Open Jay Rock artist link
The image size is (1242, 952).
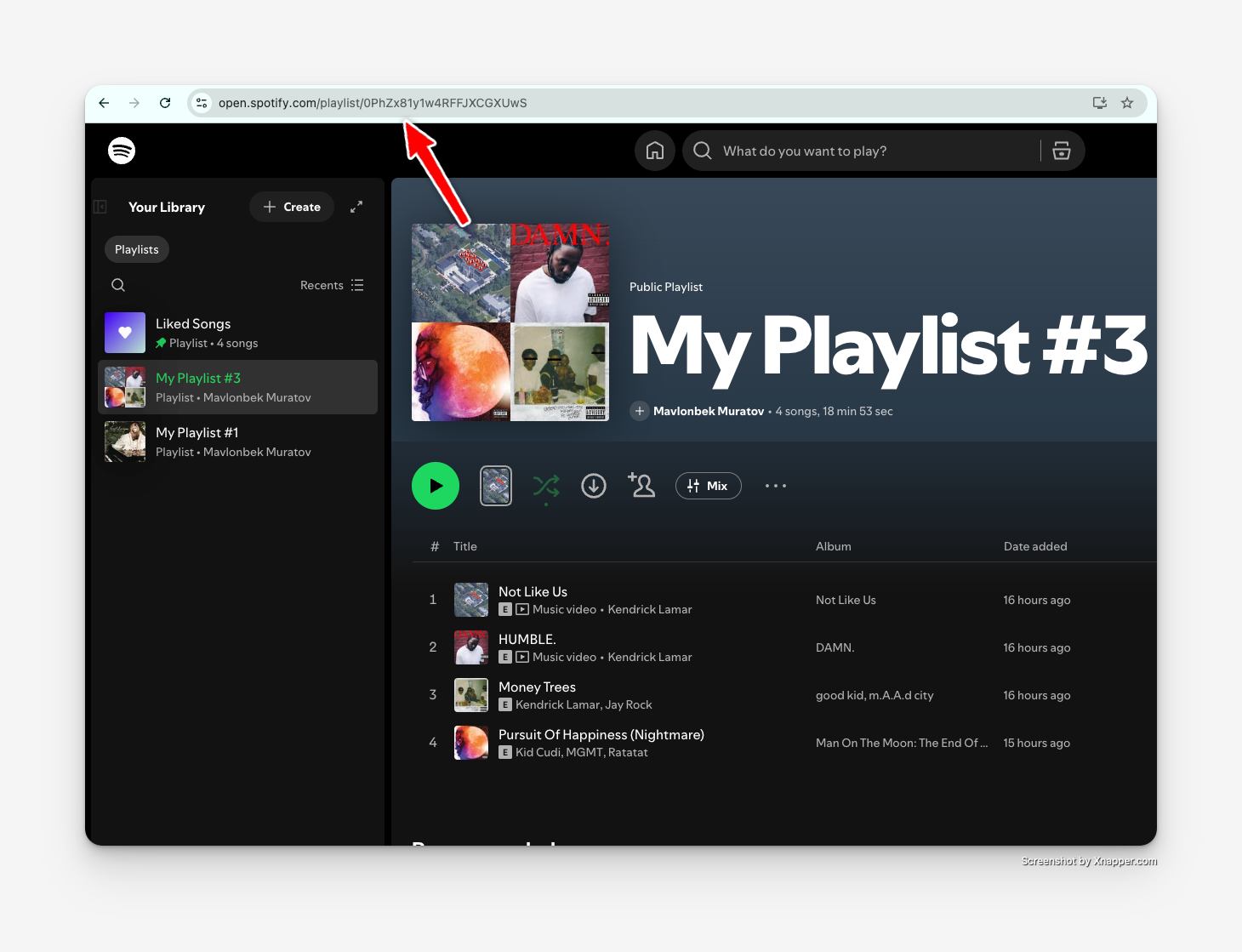click(x=629, y=704)
